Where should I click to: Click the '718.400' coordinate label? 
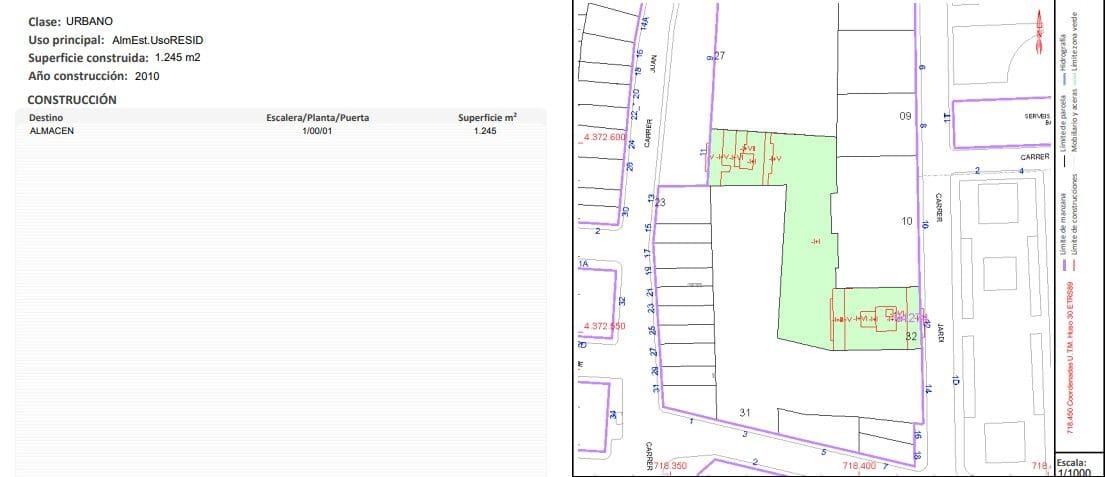click(859, 466)
